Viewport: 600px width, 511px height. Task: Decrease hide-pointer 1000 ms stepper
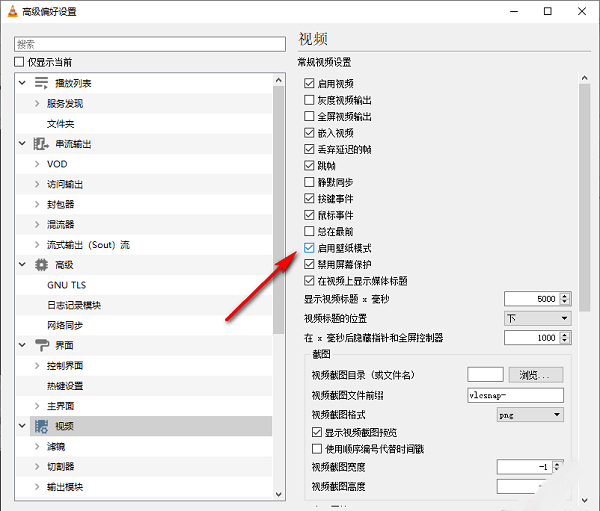565,341
